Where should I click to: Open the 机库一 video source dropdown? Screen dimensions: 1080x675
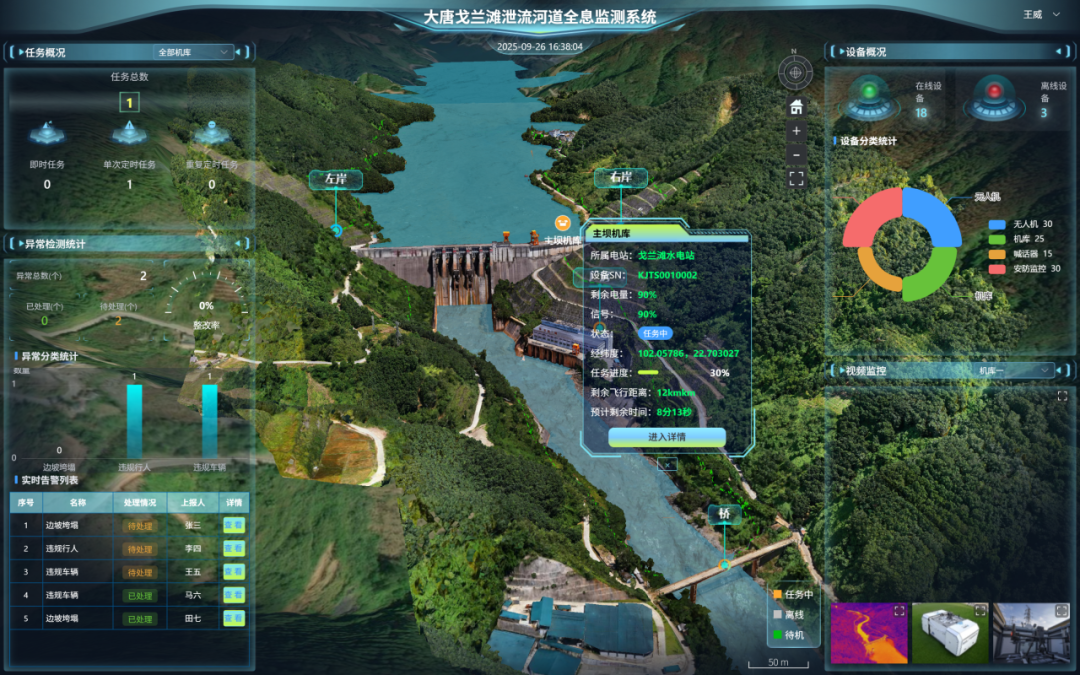click(1015, 370)
